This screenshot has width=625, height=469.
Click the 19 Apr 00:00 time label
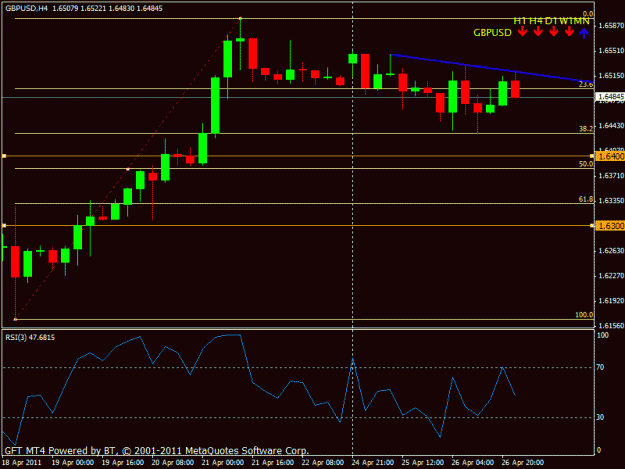point(73,463)
